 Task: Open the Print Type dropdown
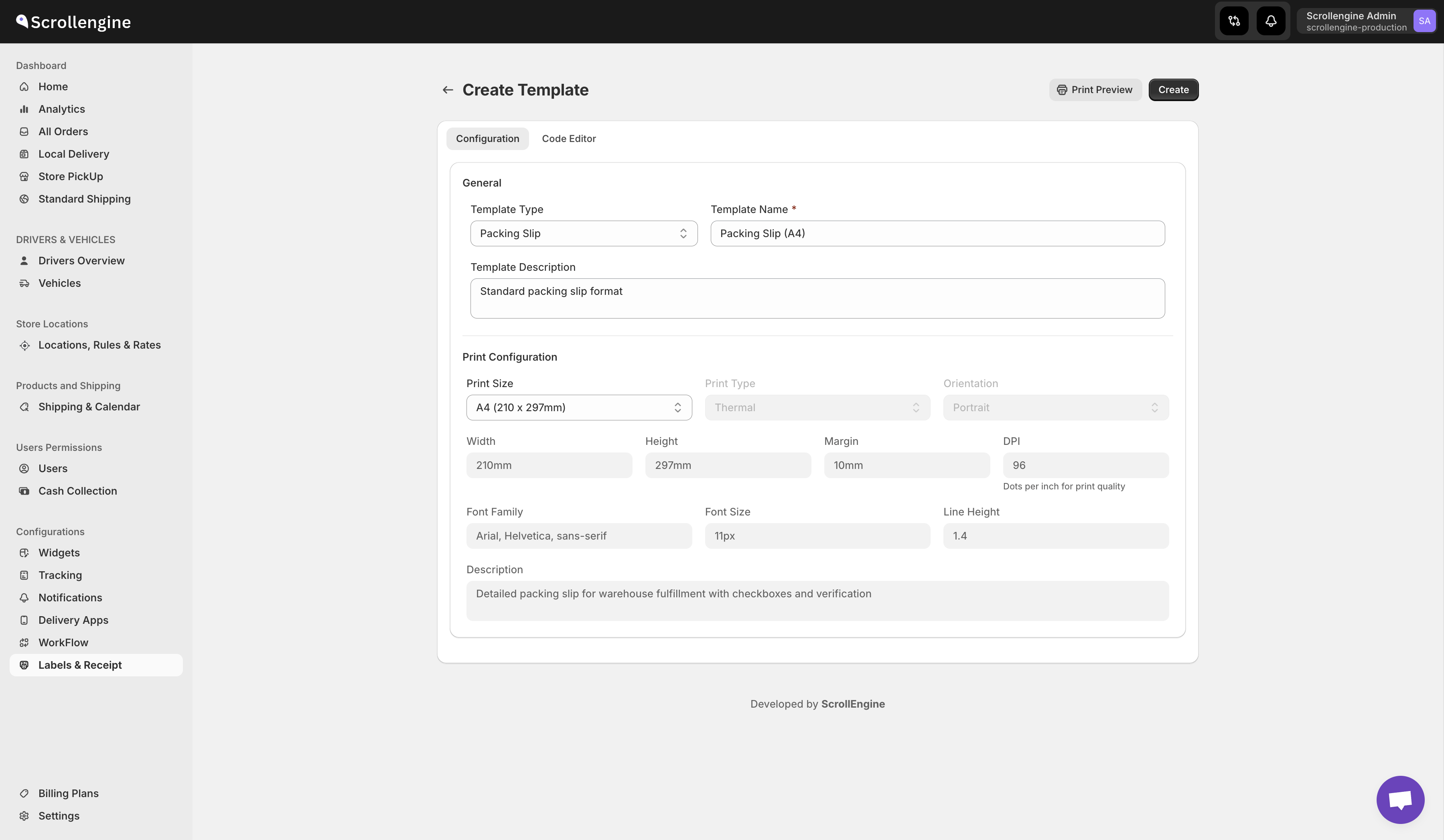click(x=817, y=408)
